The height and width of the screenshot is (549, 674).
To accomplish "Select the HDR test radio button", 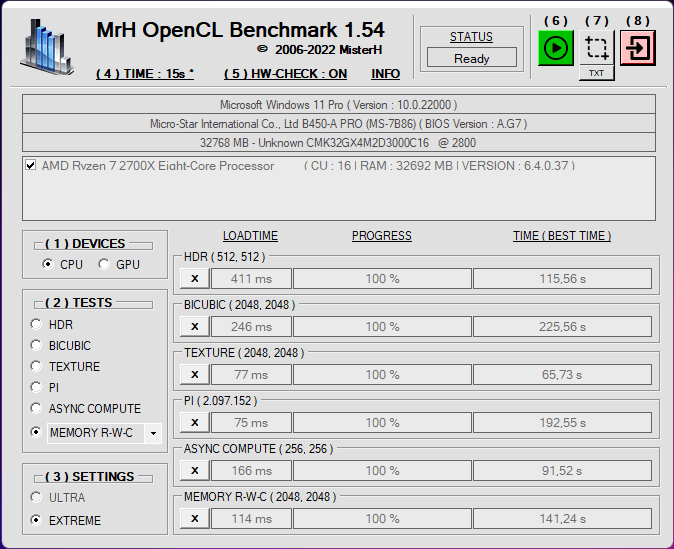I will click(36, 324).
